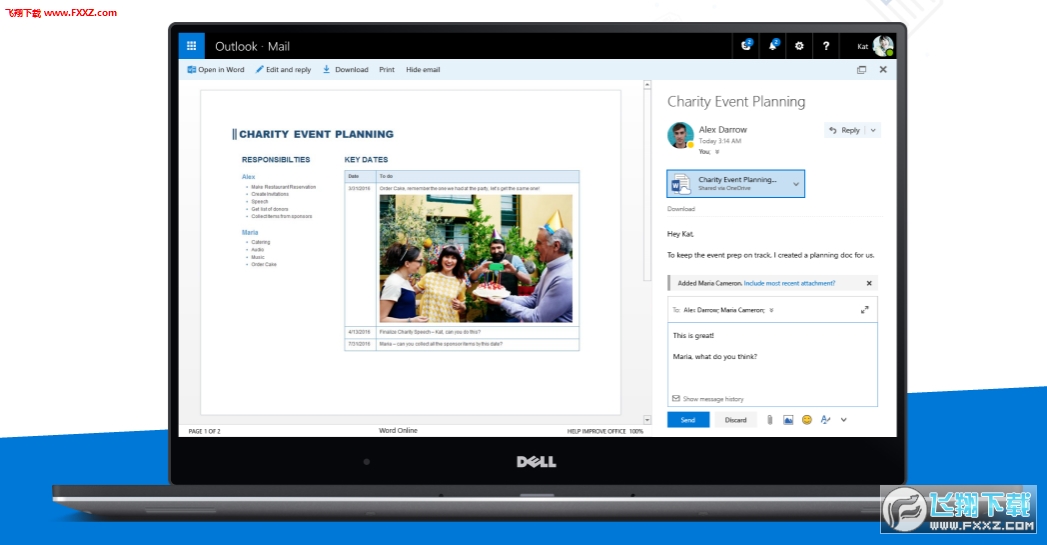1047x545 pixels.
Task: Click the Download link under attachment
Action: (681, 209)
